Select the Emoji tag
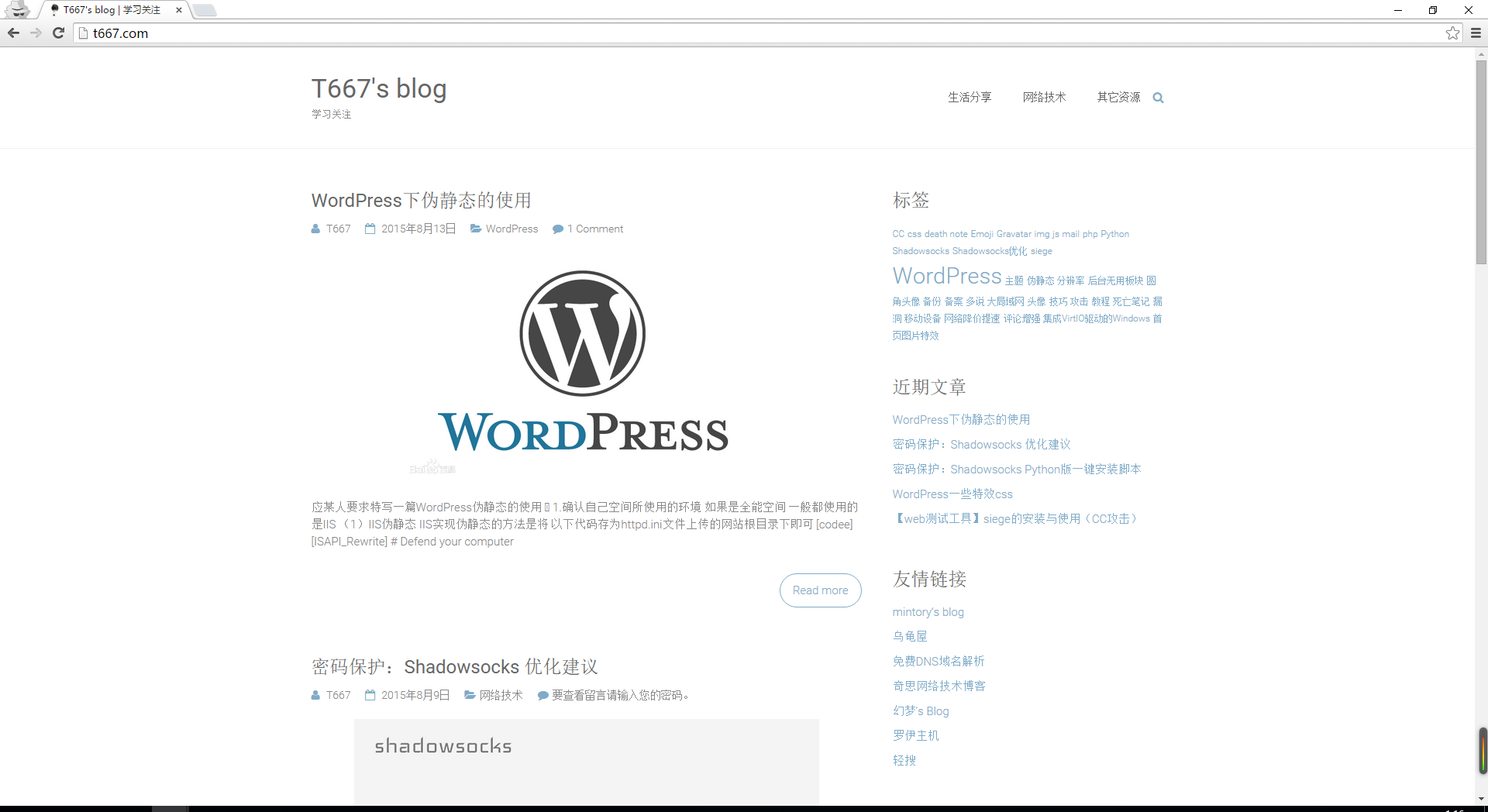The image size is (1488, 812). [x=982, y=234]
